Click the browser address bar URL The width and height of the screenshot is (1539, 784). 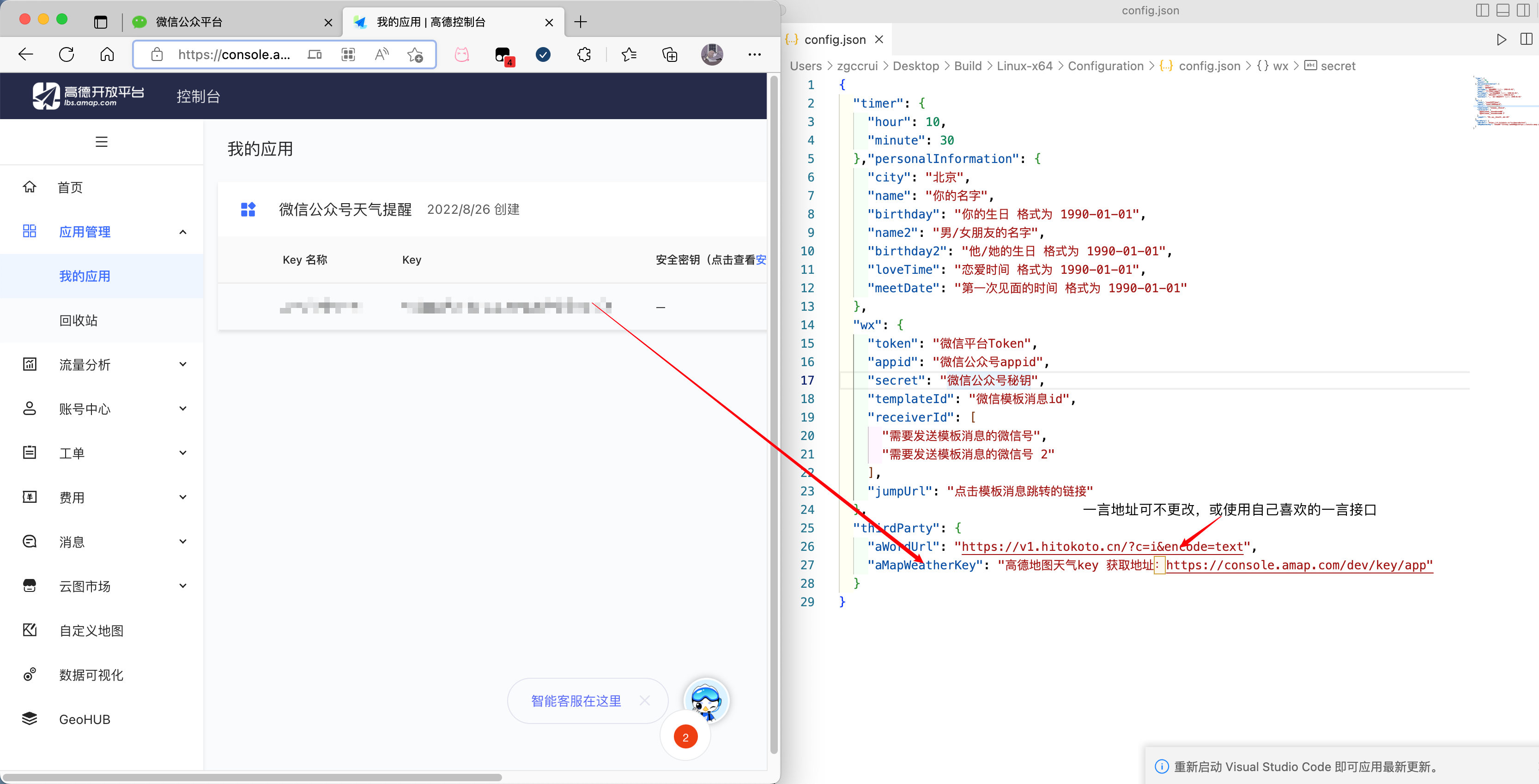point(234,55)
